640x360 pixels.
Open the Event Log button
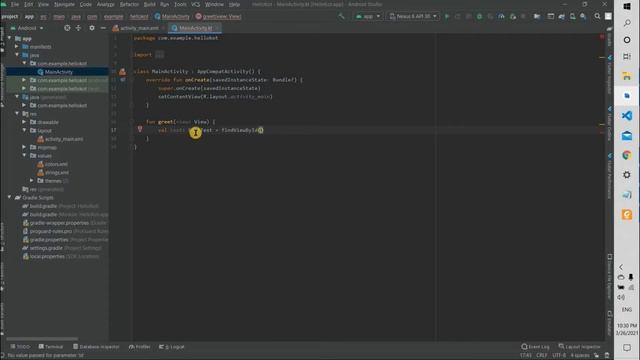pyautogui.click(x=535, y=347)
